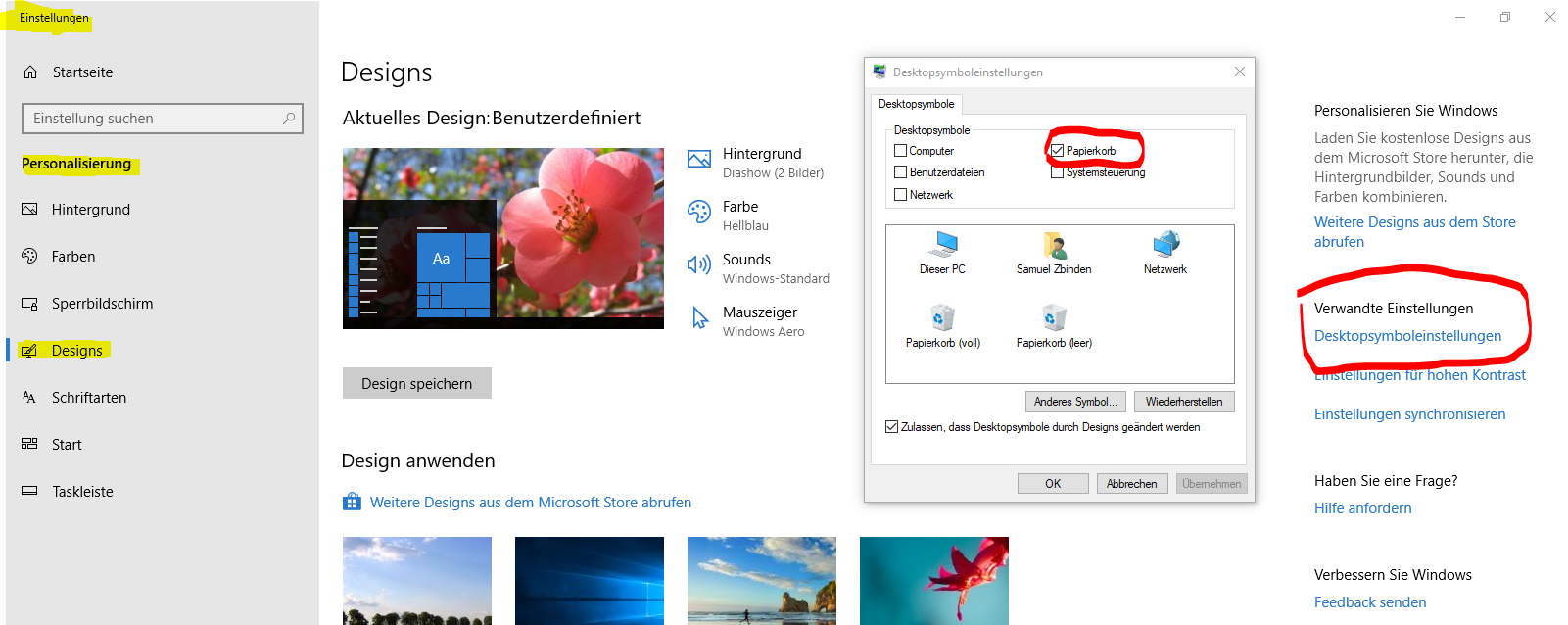Viewport: 1568px width, 625px height.
Task: Click the Taskleiste icon in sidebar
Action: [30, 491]
